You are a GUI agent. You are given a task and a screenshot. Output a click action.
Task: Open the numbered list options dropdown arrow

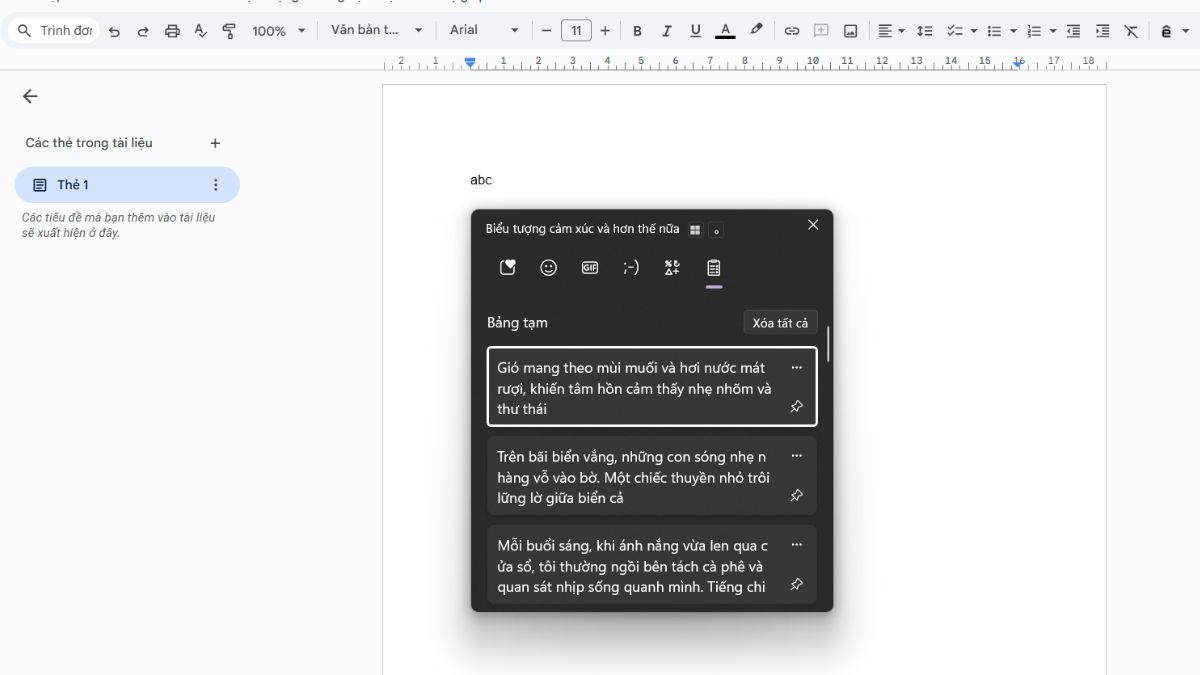tap(1053, 31)
